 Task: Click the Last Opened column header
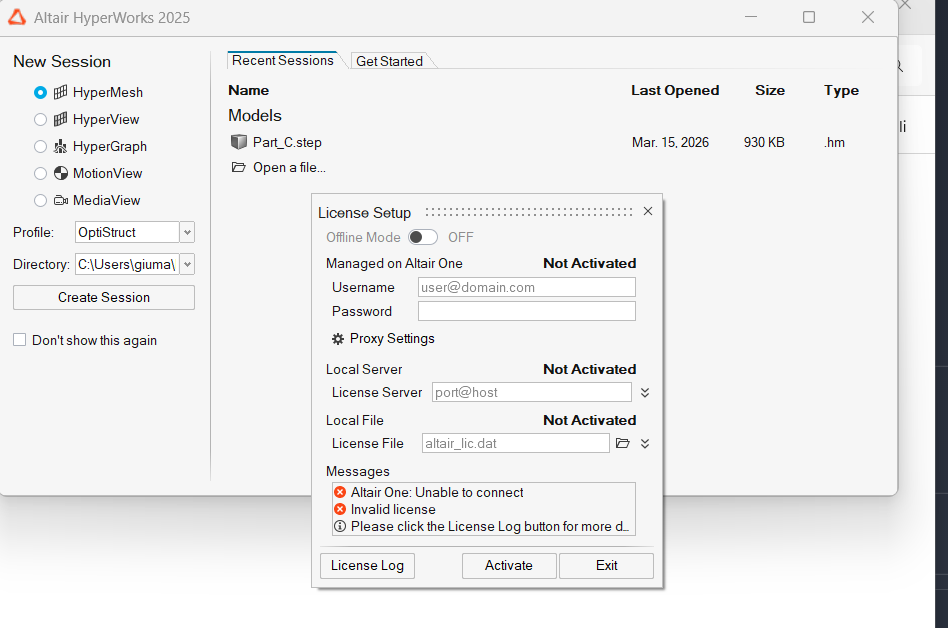click(x=675, y=90)
